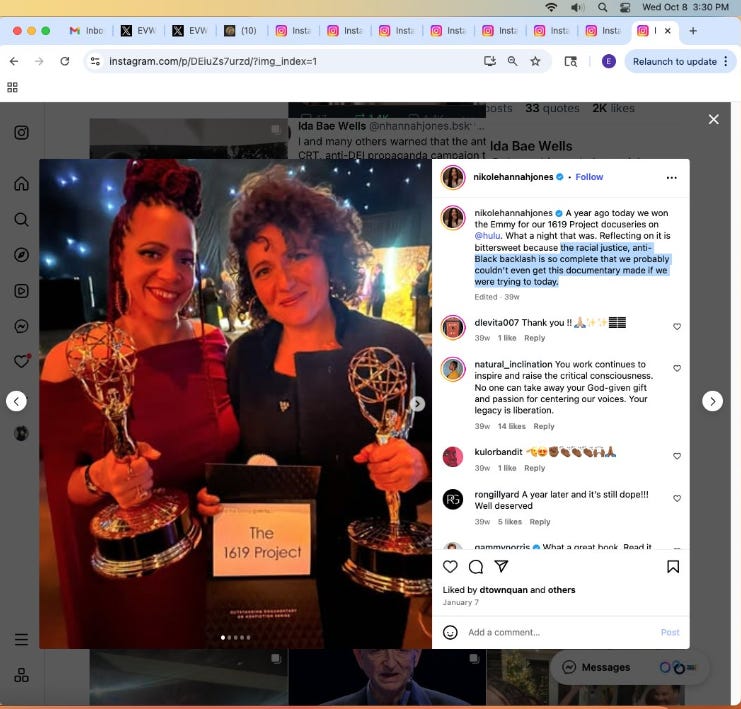Click the comment bubble icon under post
The image size is (741, 709).
tap(476, 566)
